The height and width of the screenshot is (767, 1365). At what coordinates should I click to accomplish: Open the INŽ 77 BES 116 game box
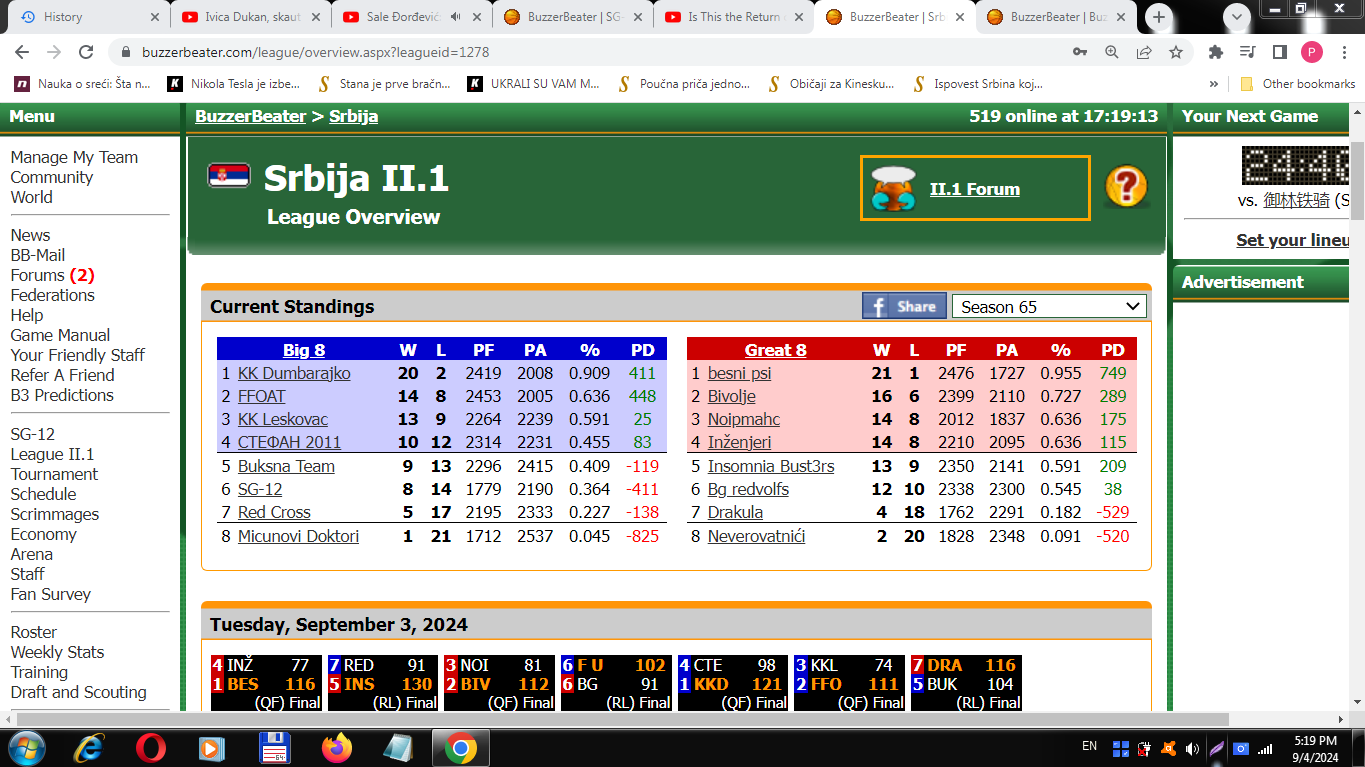pyautogui.click(x=266, y=683)
